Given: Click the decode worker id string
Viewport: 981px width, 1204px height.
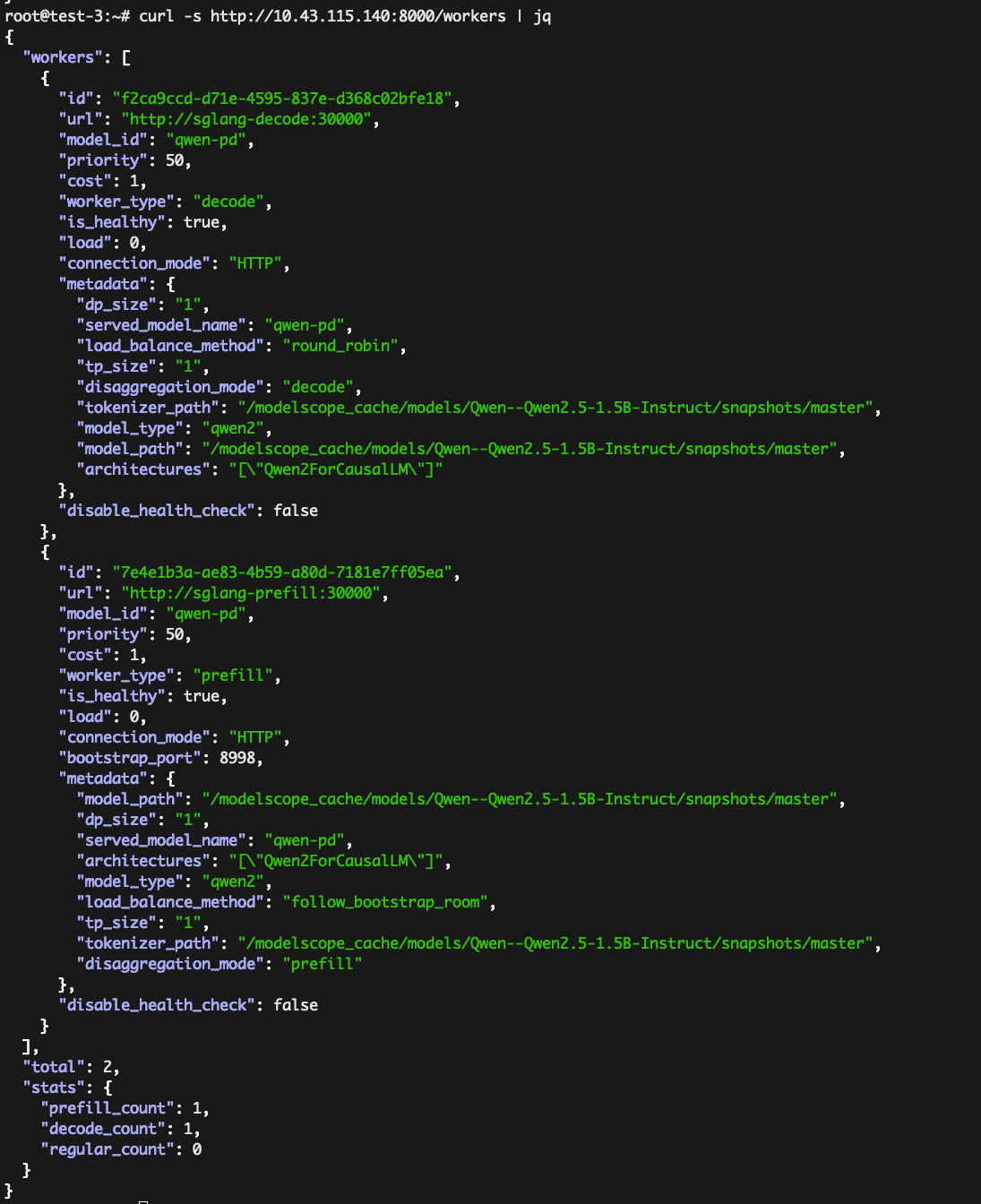Looking at the screenshot, I should (282, 99).
